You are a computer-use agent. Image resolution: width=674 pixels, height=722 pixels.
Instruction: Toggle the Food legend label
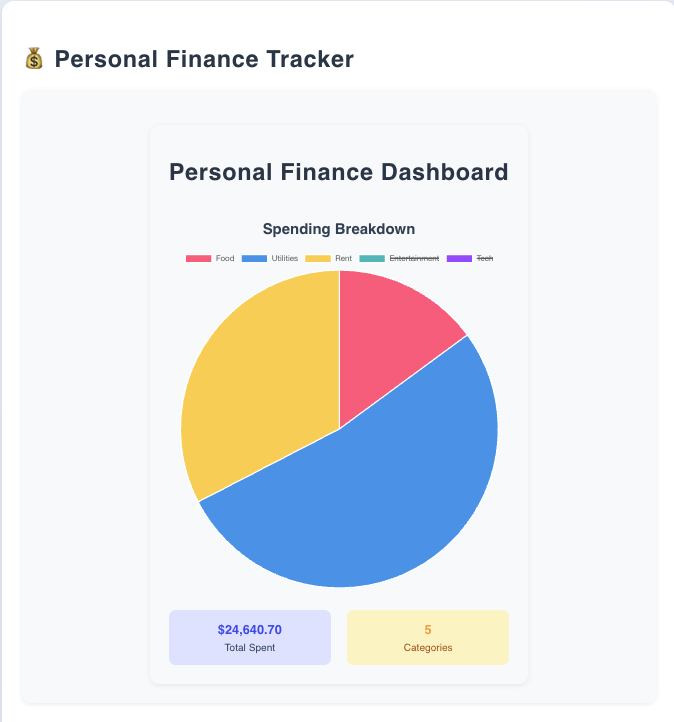click(x=225, y=258)
